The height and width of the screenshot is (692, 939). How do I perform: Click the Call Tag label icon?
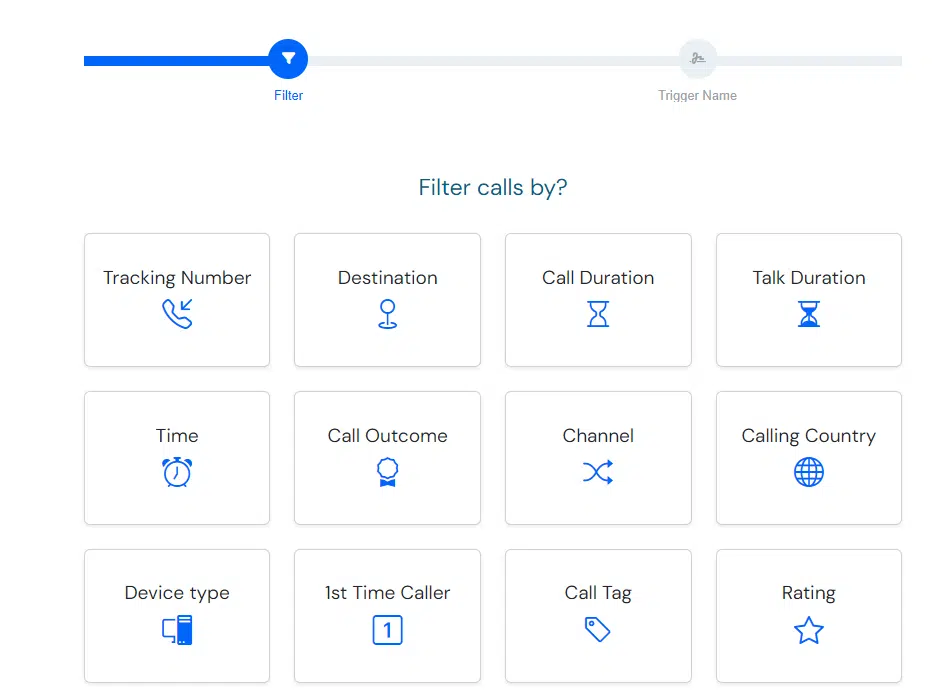(x=597, y=629)
